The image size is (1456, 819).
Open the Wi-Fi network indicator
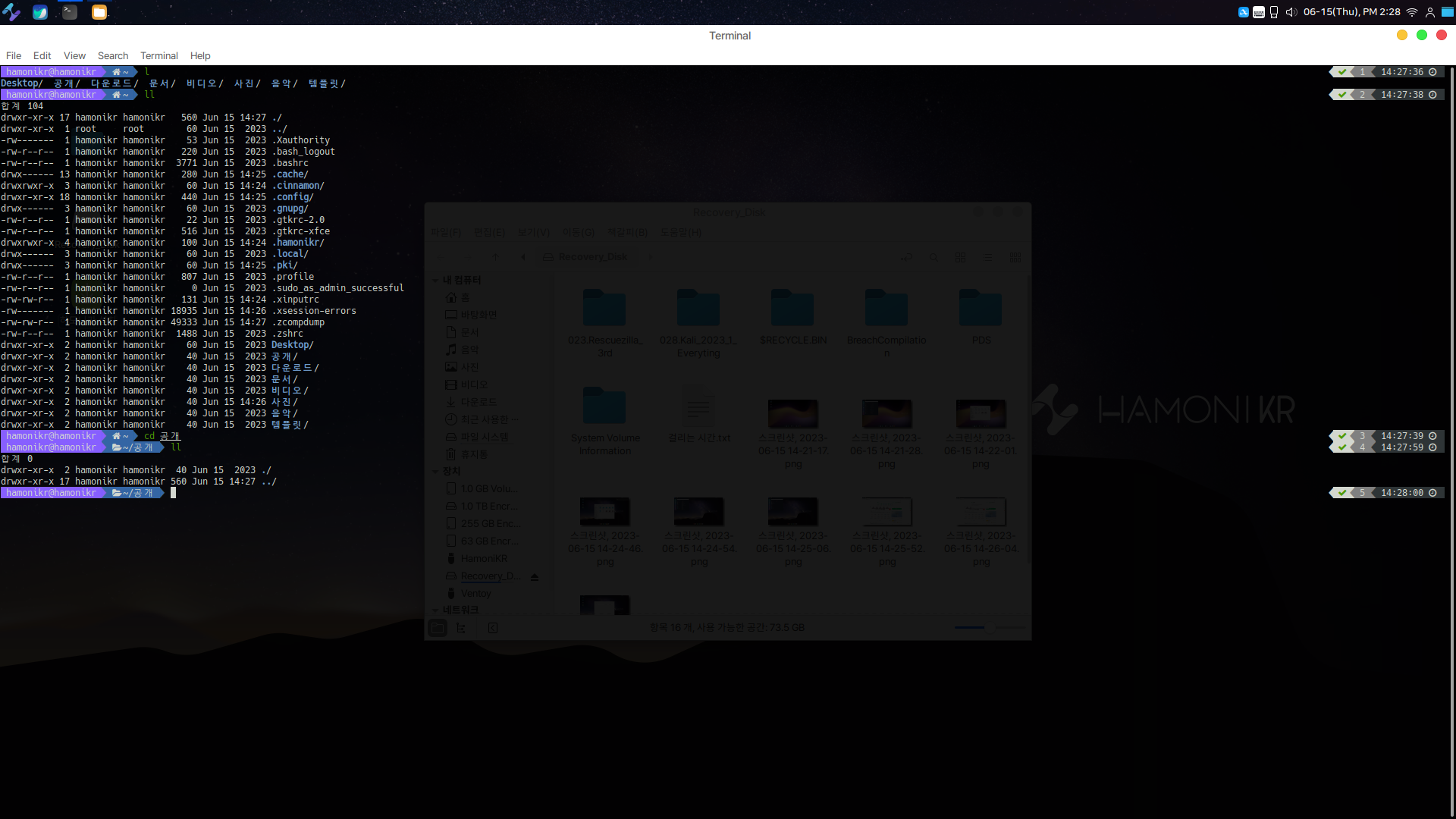[x=1412, y=12]
